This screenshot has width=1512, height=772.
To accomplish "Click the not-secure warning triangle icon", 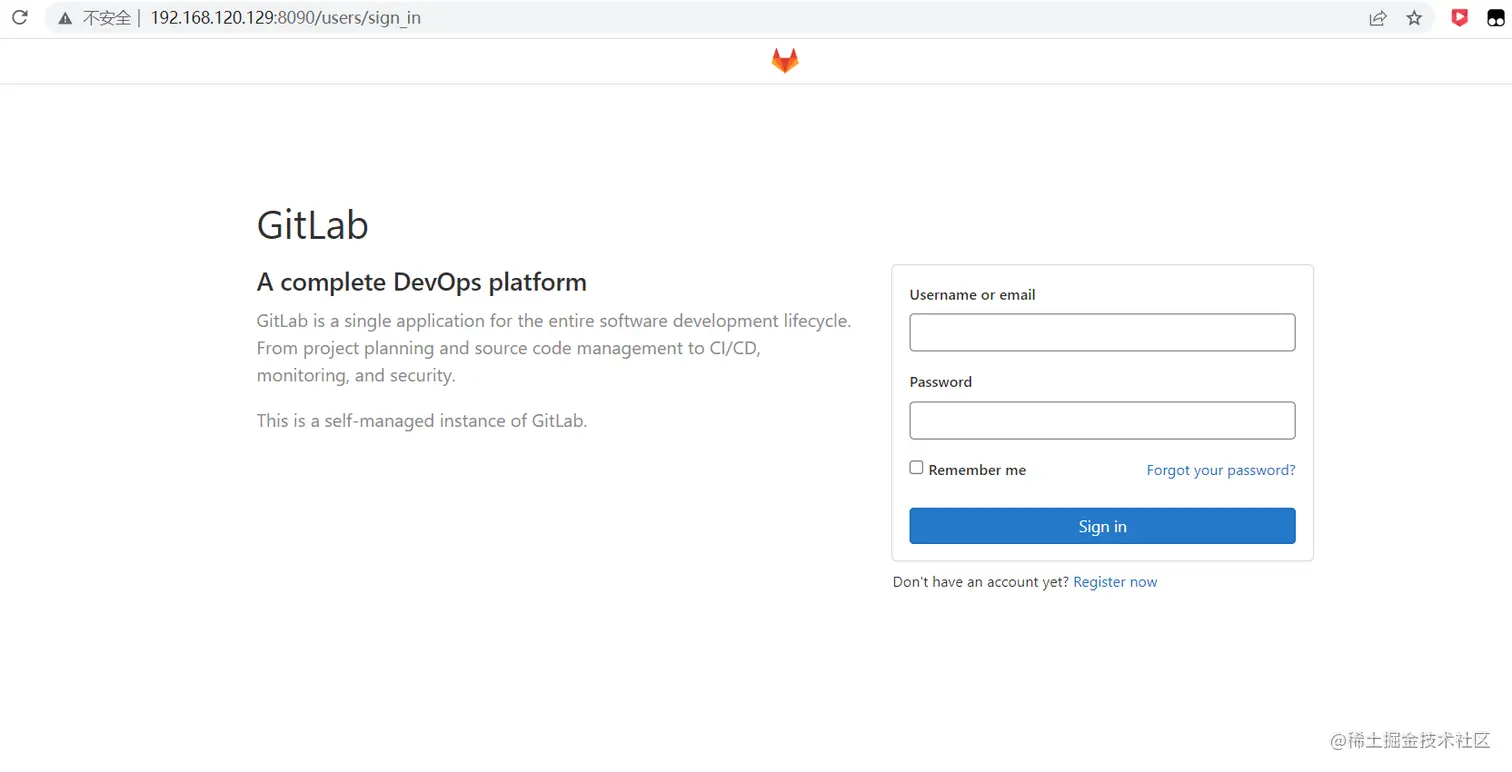I will [65, 18].
